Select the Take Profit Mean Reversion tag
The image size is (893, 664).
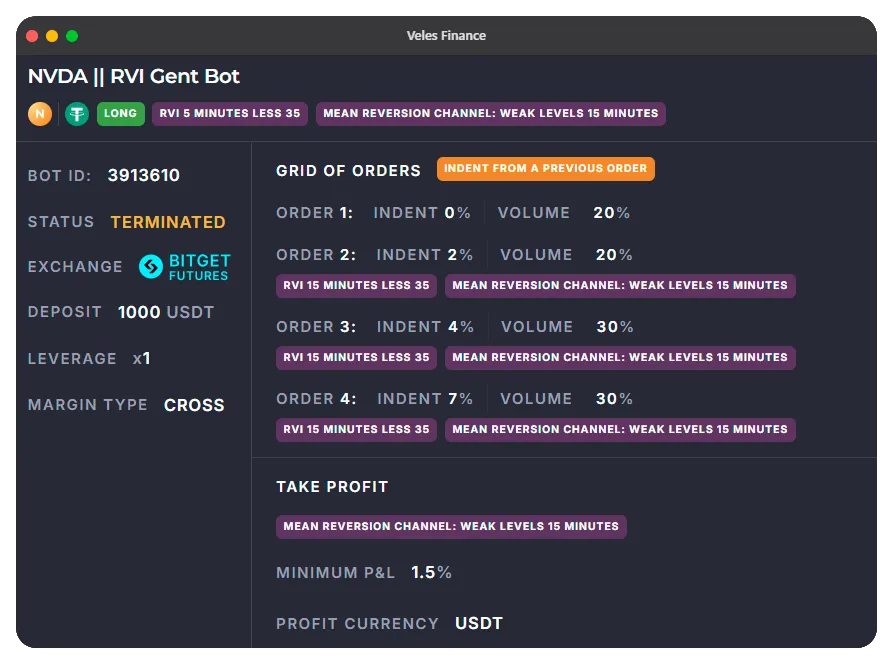(451, 527)
